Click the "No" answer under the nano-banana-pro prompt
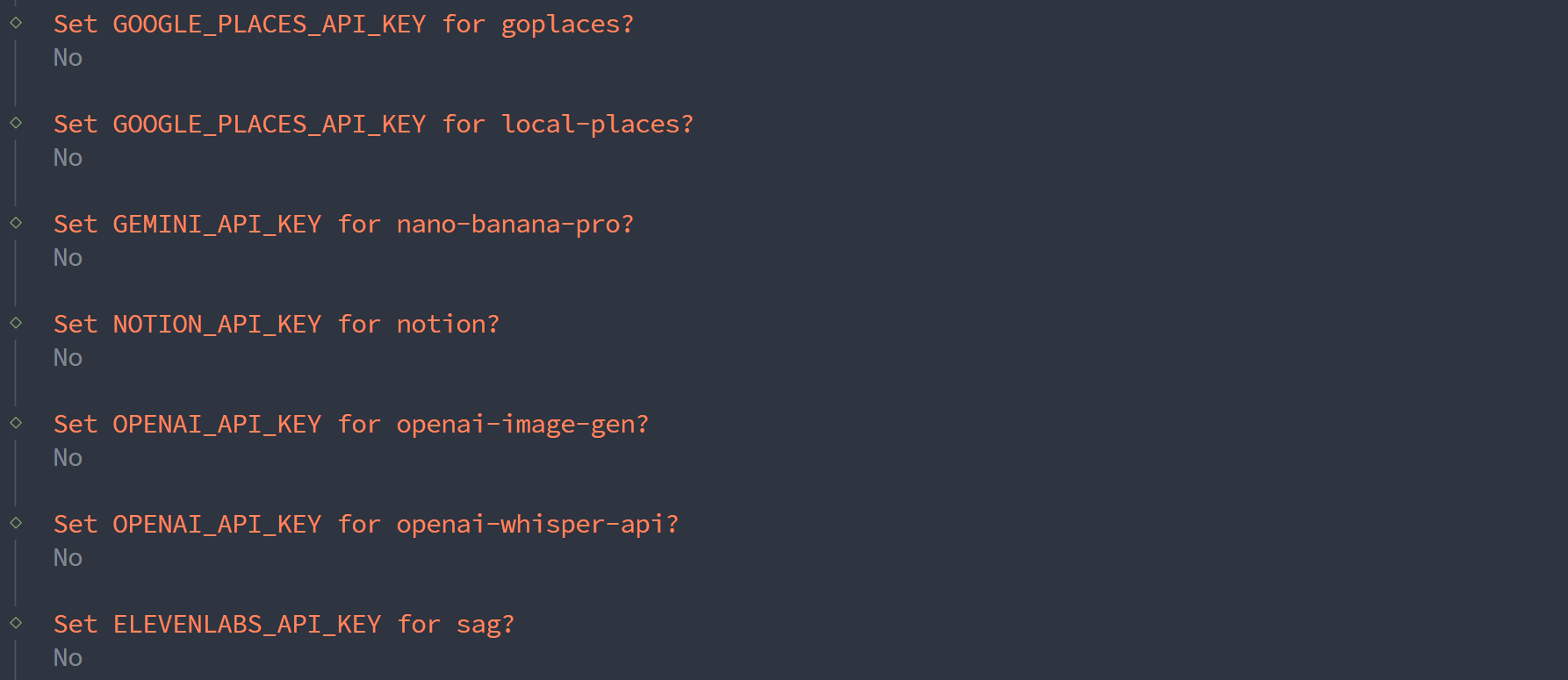 coord(68,258)
